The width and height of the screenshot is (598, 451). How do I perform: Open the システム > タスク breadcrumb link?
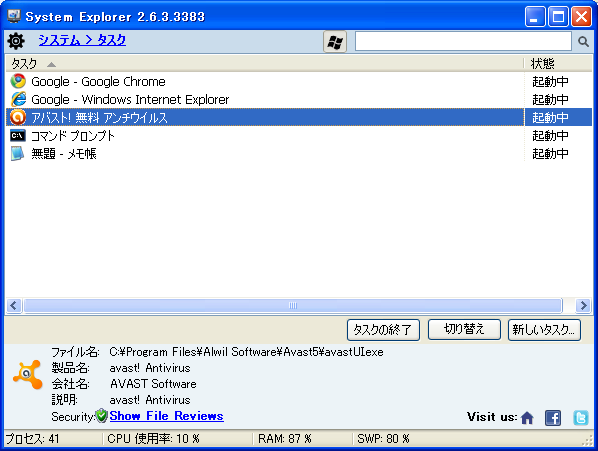[82, 40]
